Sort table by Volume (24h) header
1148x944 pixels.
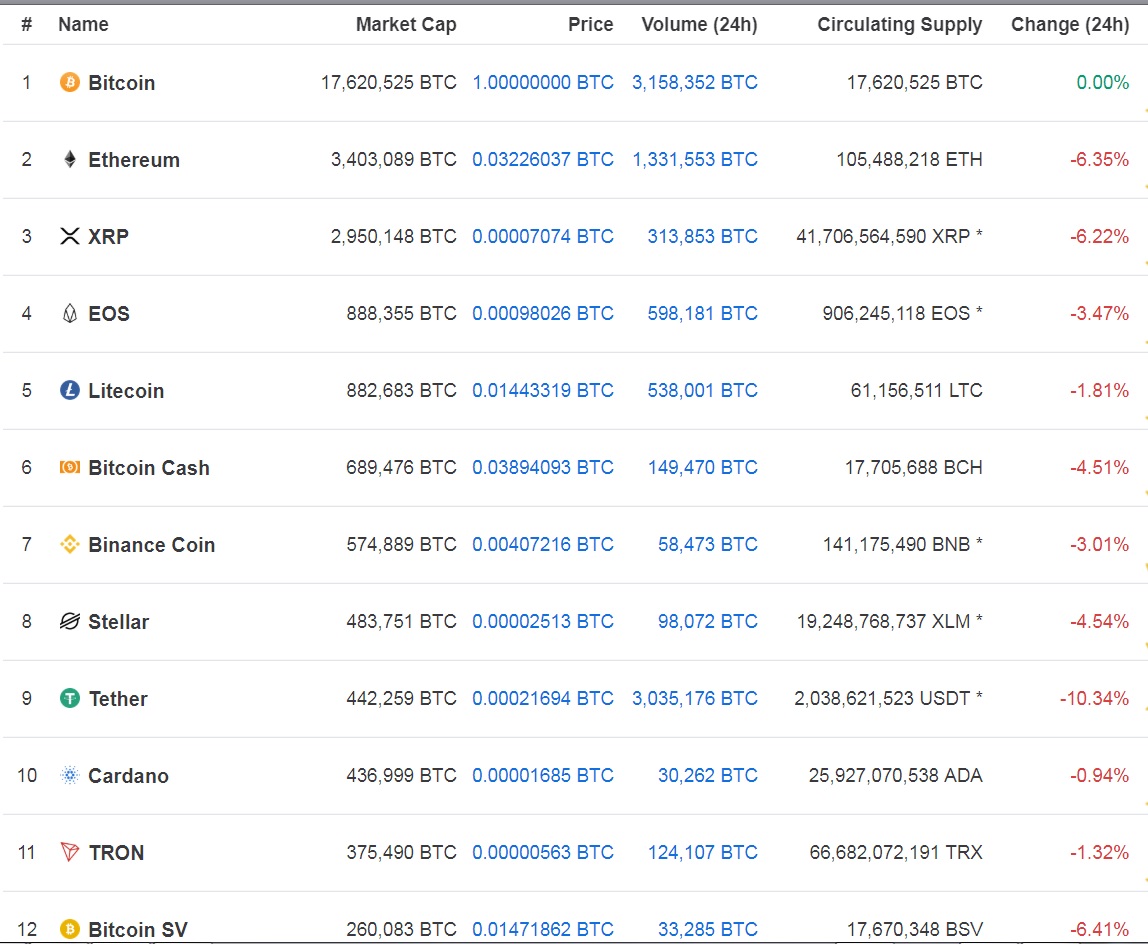tap(699, 24)
